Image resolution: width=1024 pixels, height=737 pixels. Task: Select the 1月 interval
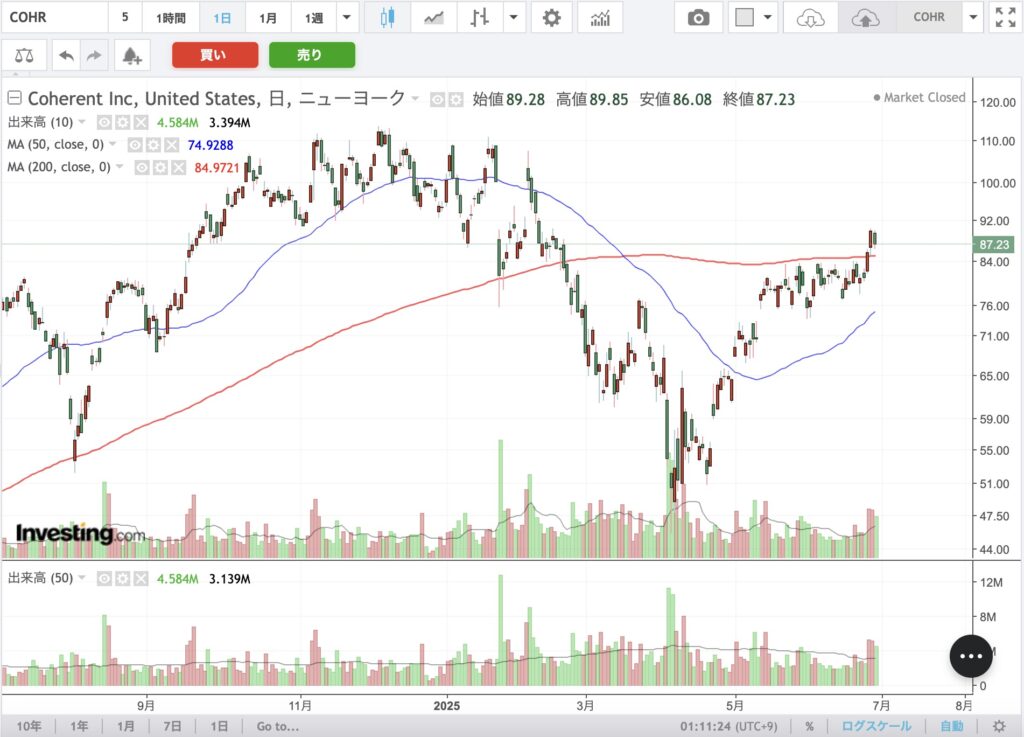click(x=268, y=18)
